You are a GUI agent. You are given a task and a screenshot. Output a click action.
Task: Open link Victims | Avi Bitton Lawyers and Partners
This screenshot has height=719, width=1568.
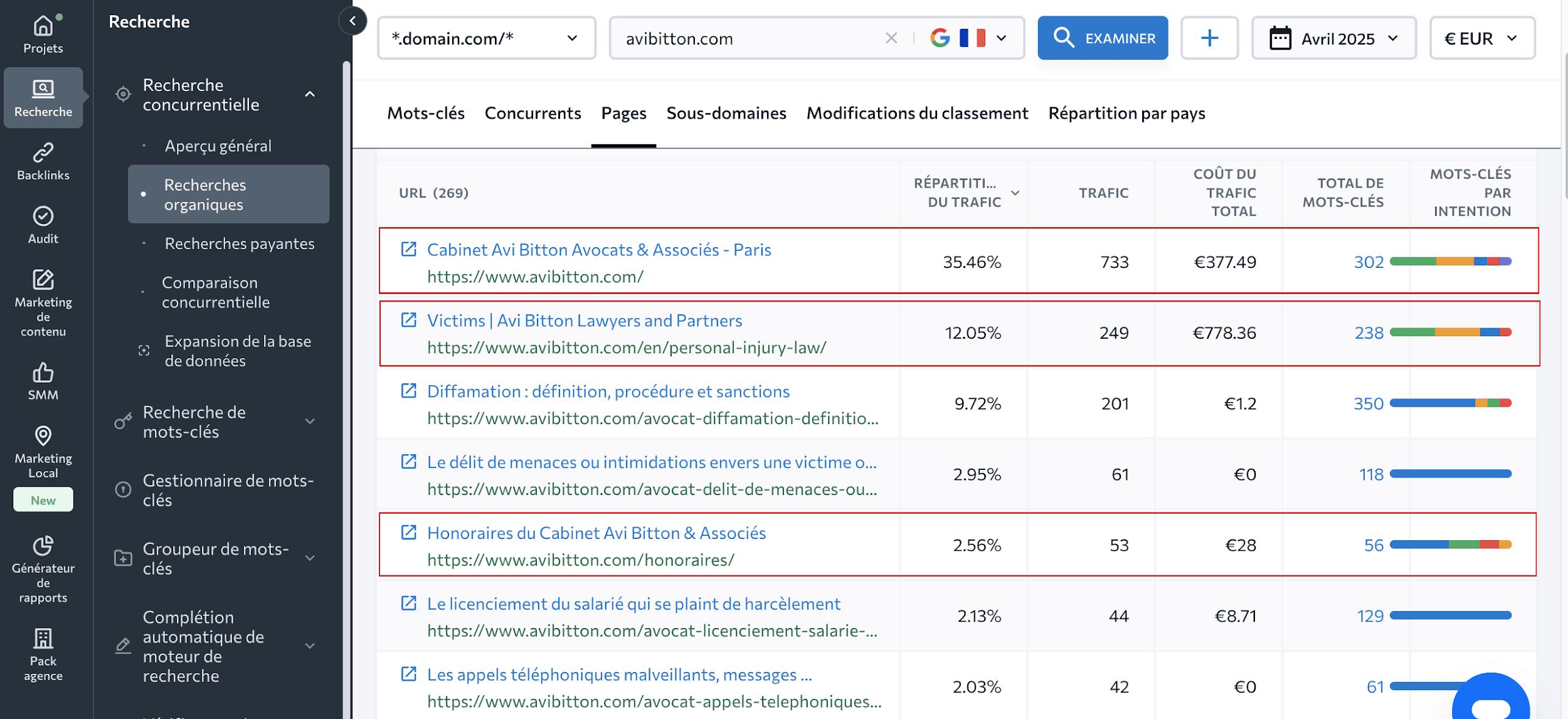(x=585, y=321)
